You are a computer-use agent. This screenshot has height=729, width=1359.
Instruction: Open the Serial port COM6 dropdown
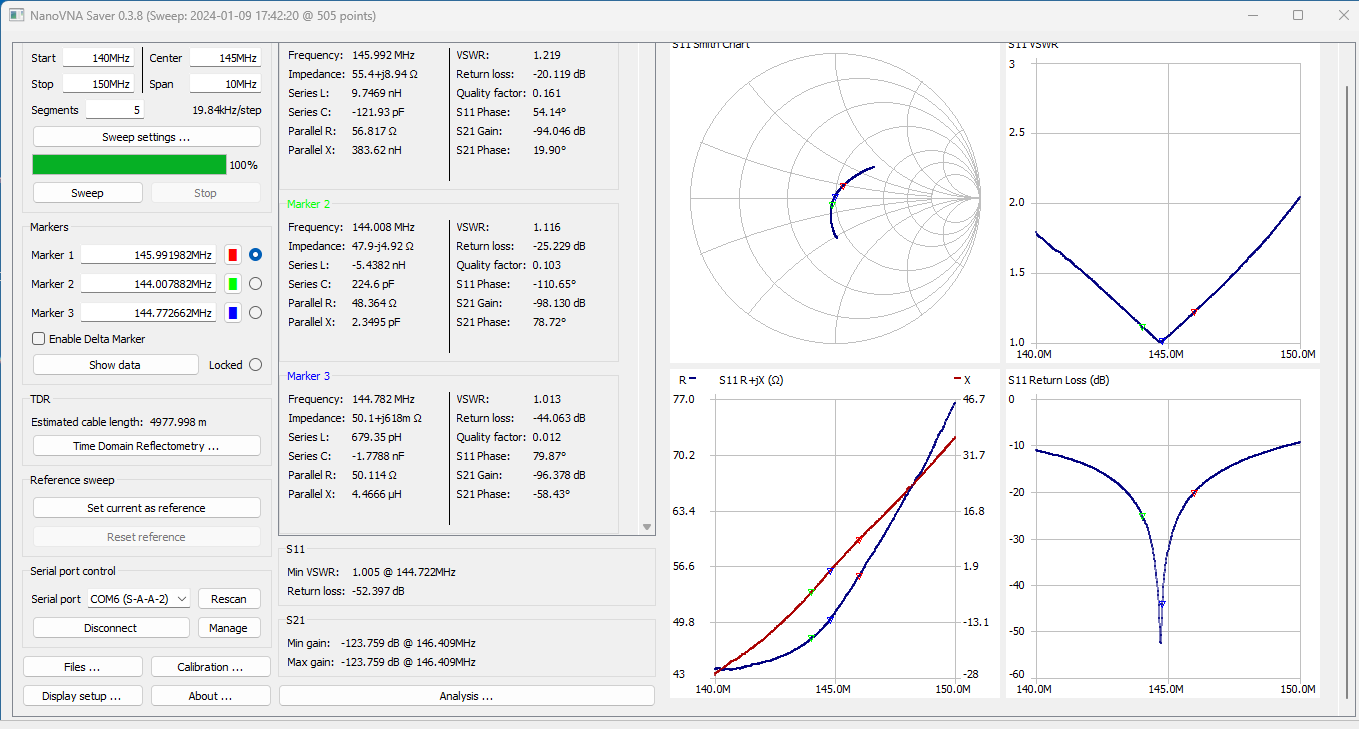[138, 599]
